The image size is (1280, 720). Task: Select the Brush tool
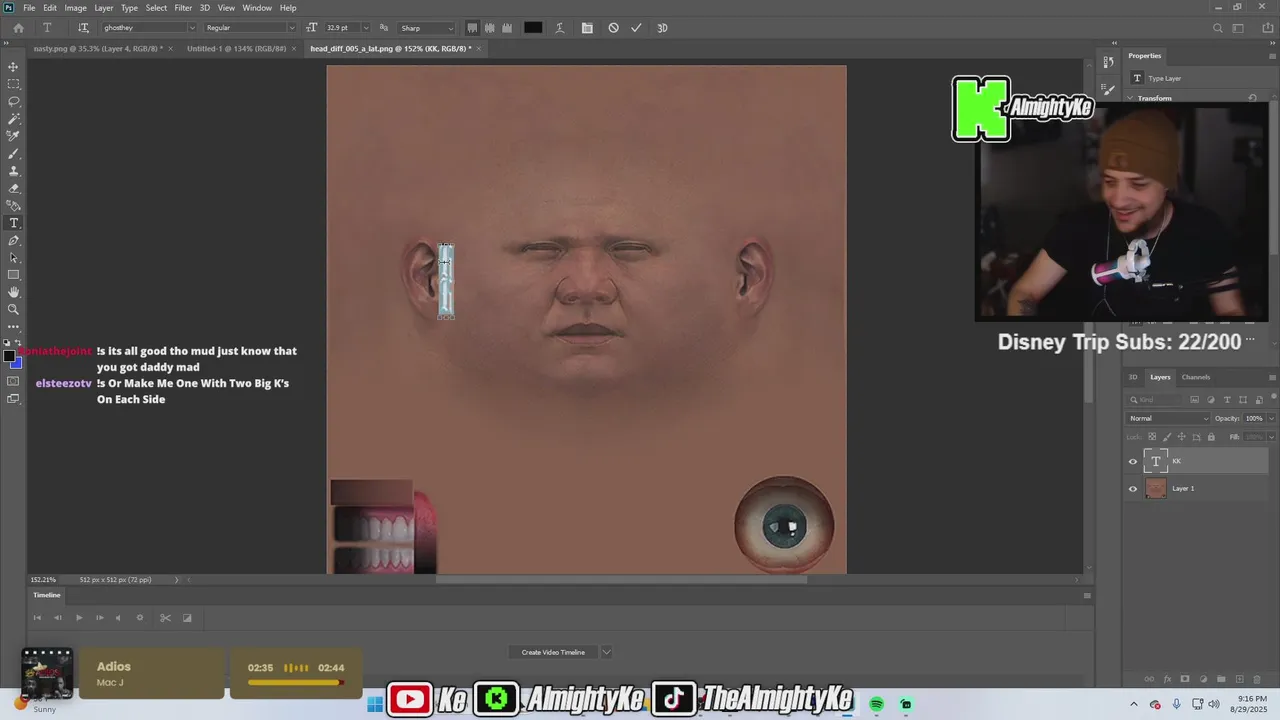(13, 154)
